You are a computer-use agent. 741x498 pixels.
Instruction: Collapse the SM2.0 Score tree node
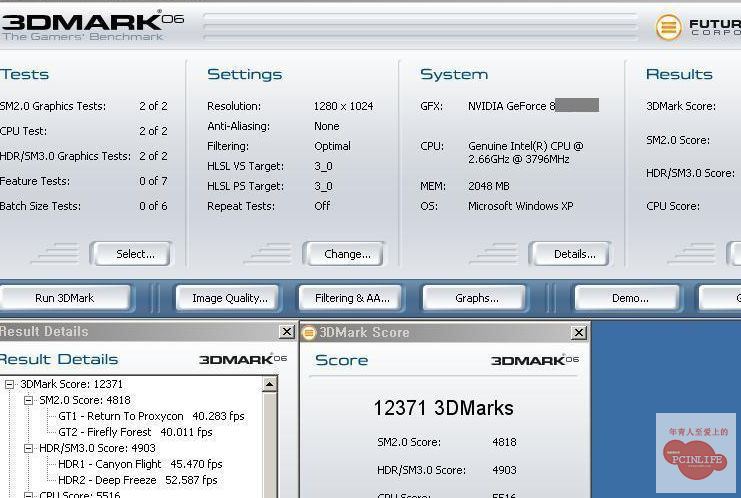(x=29, y=400)
